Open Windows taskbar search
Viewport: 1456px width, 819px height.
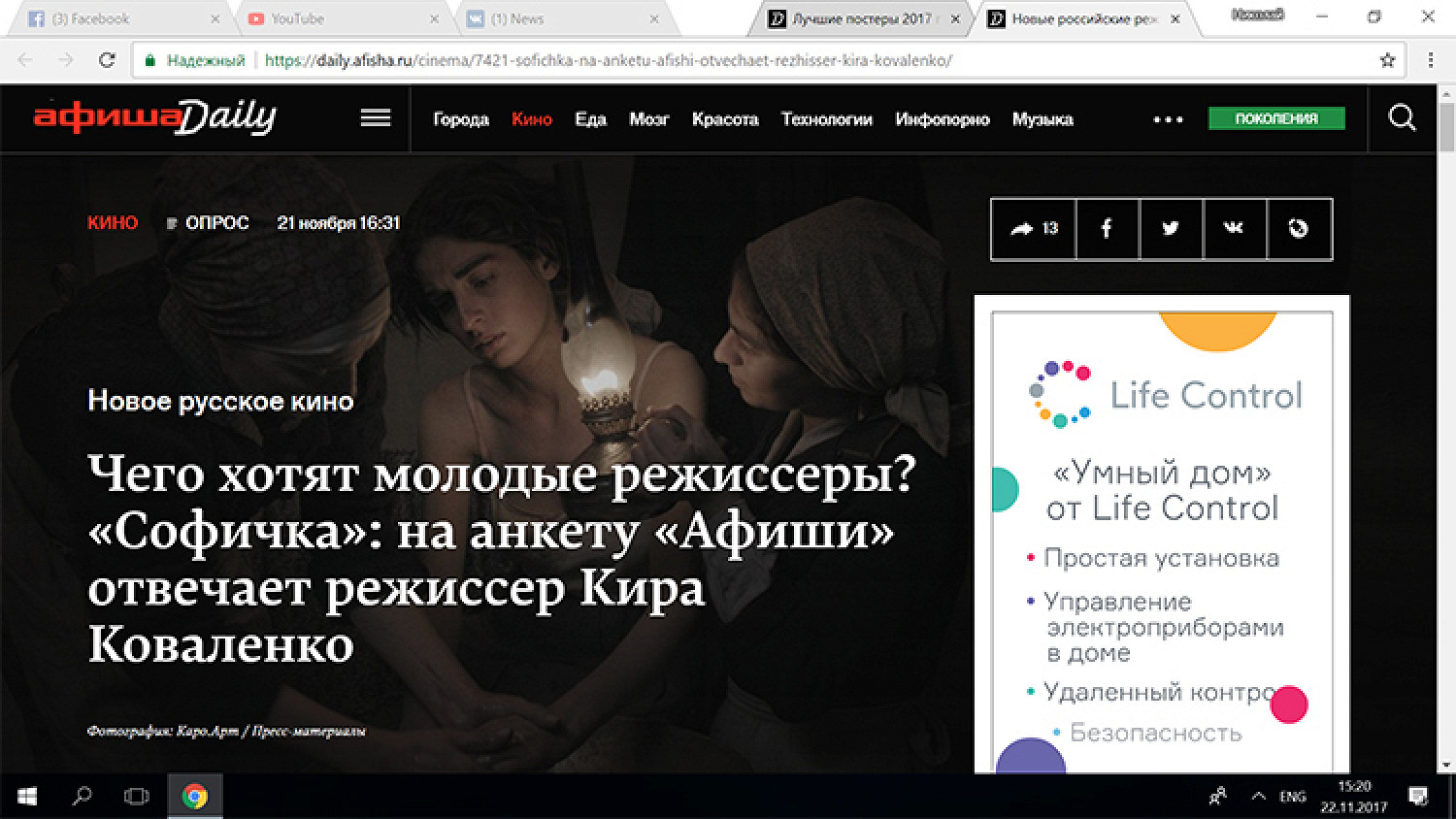83,797
